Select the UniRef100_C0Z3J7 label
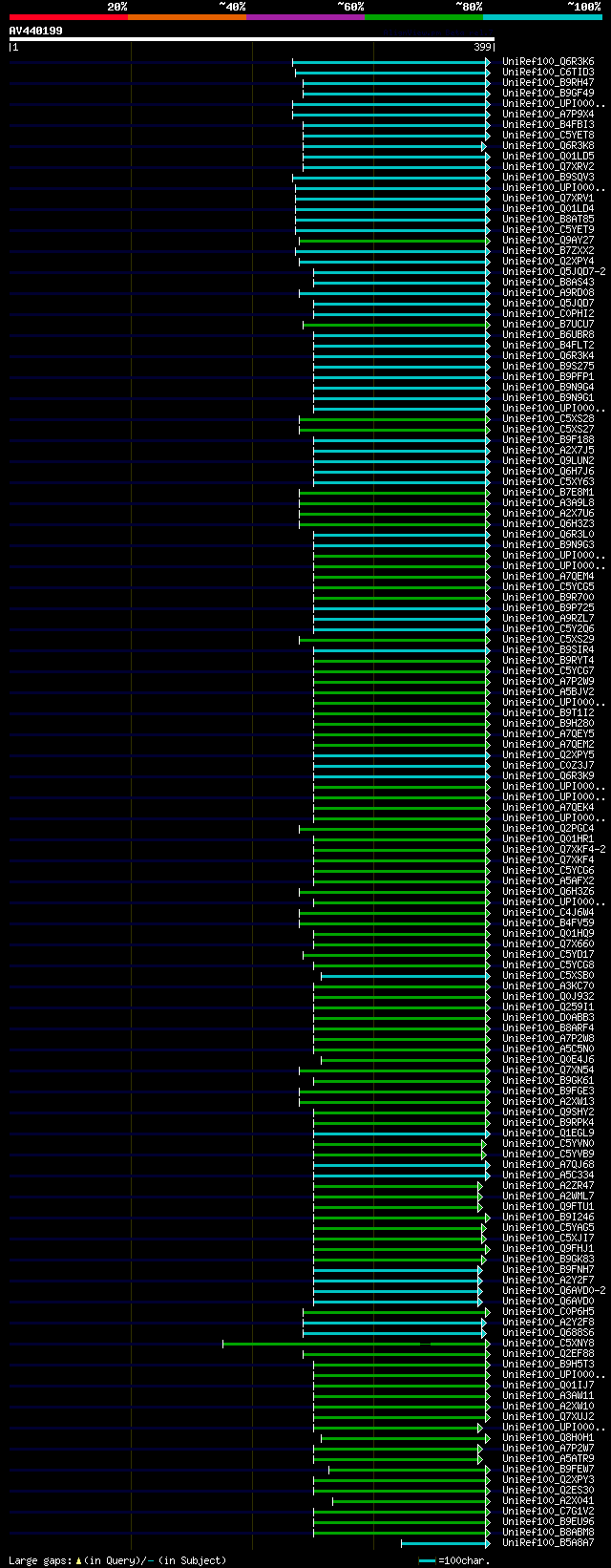Viewport: 611px width, 1568px height. tap(548, 765)
